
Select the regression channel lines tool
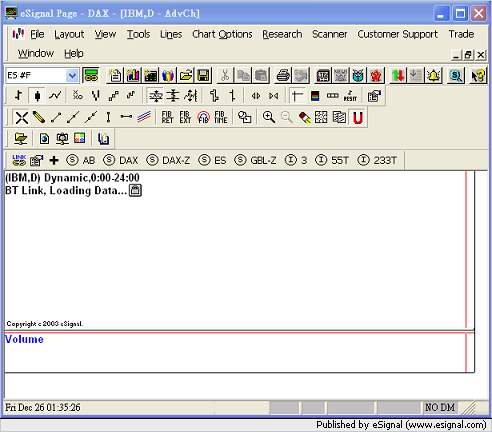coord(144,117)
